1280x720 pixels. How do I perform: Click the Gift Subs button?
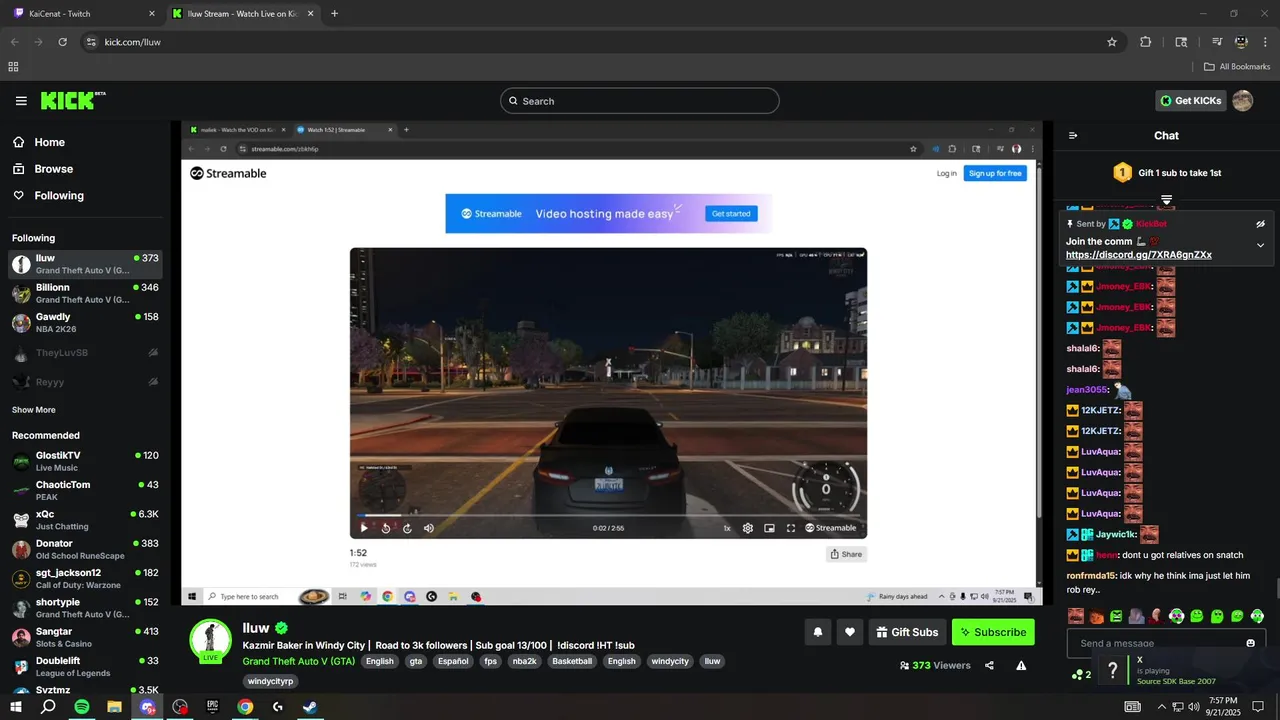(907, 632)
